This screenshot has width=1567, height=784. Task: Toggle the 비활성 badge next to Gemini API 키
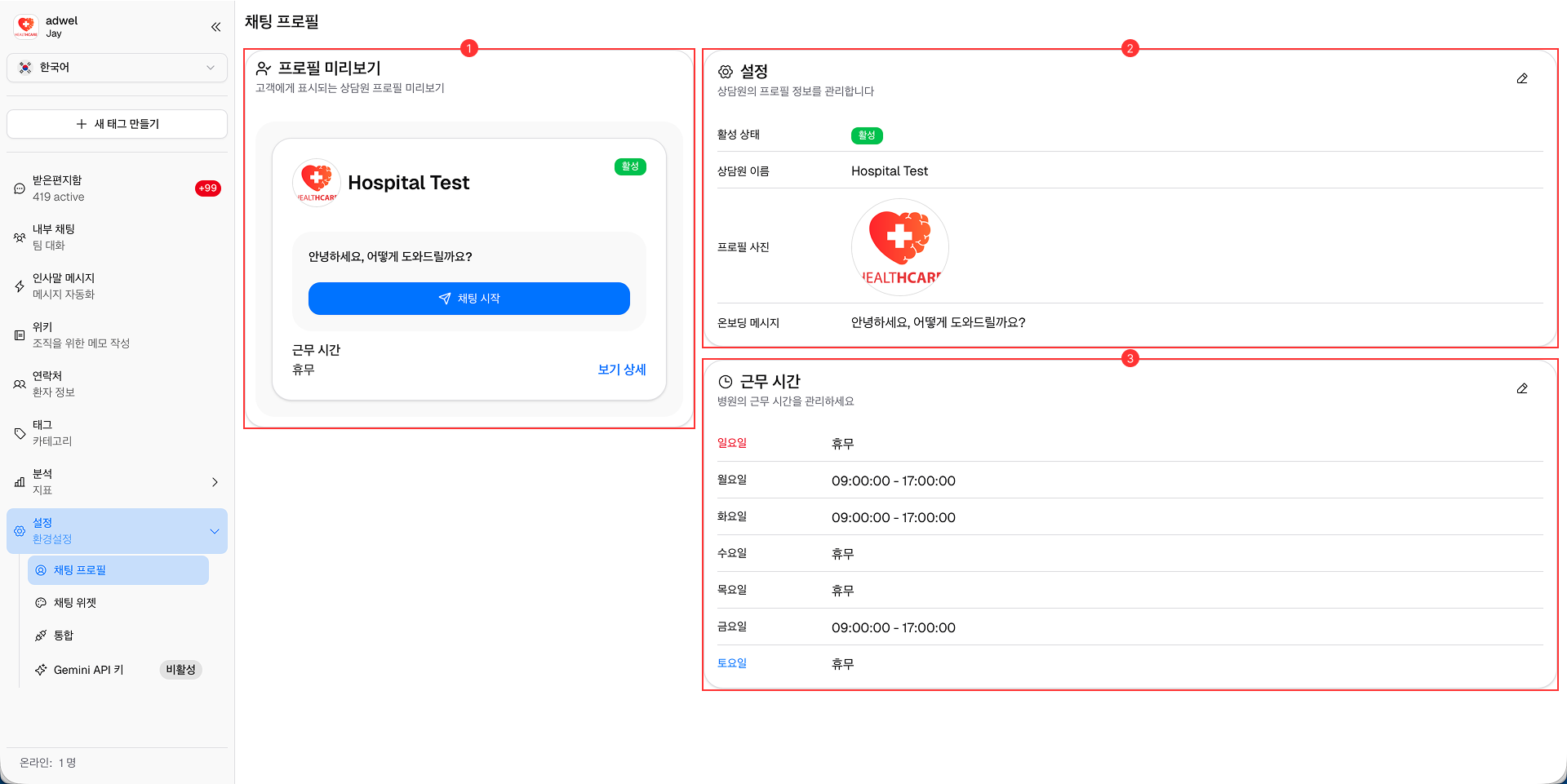click(x=180, y=669)
